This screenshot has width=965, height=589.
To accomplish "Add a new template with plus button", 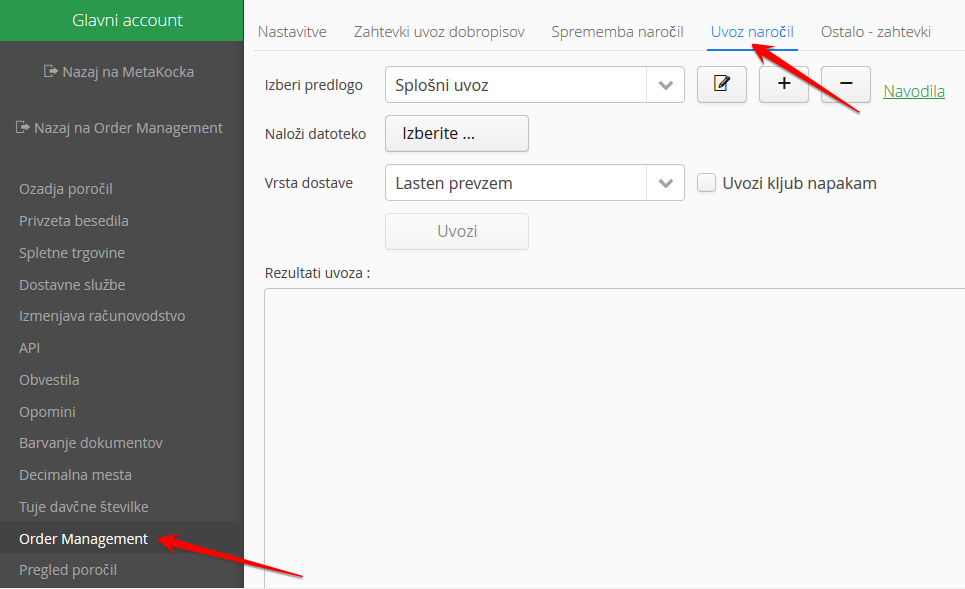I will tap(783, 84).
